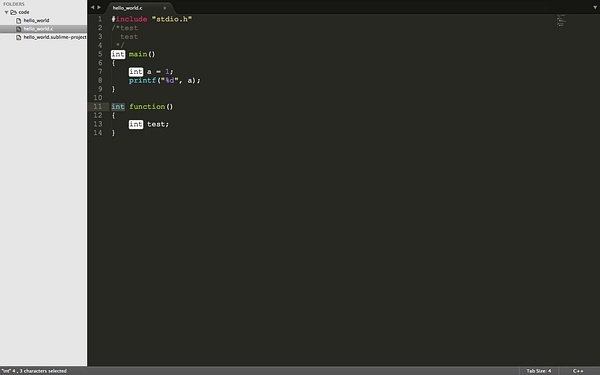The image size is (600, 375).
Task: Click highlighted int before test;
Action: [136, 124]
